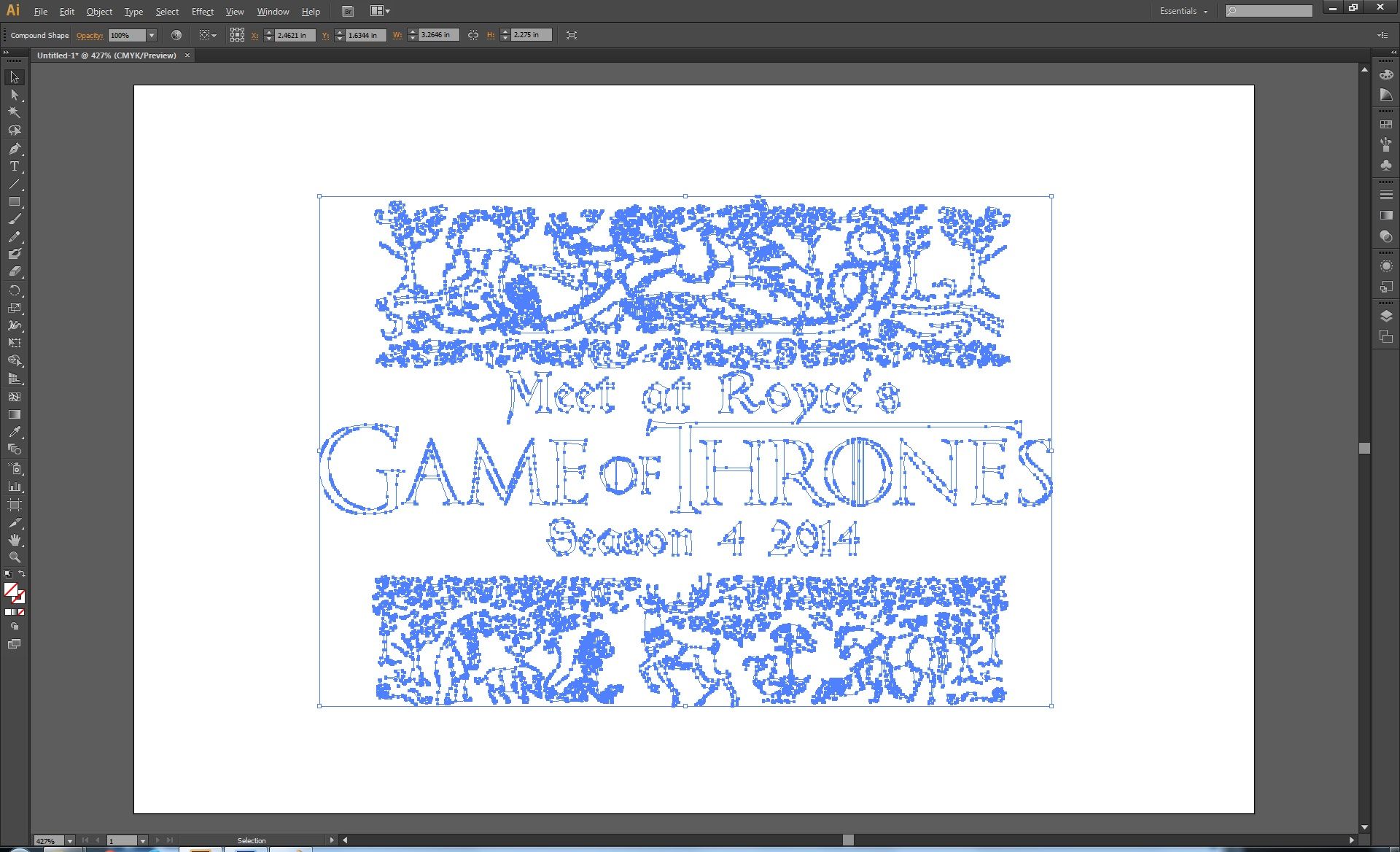Choose the Lasso tool
This screenshot has width=1400, height=852.
tap(15, 130)
